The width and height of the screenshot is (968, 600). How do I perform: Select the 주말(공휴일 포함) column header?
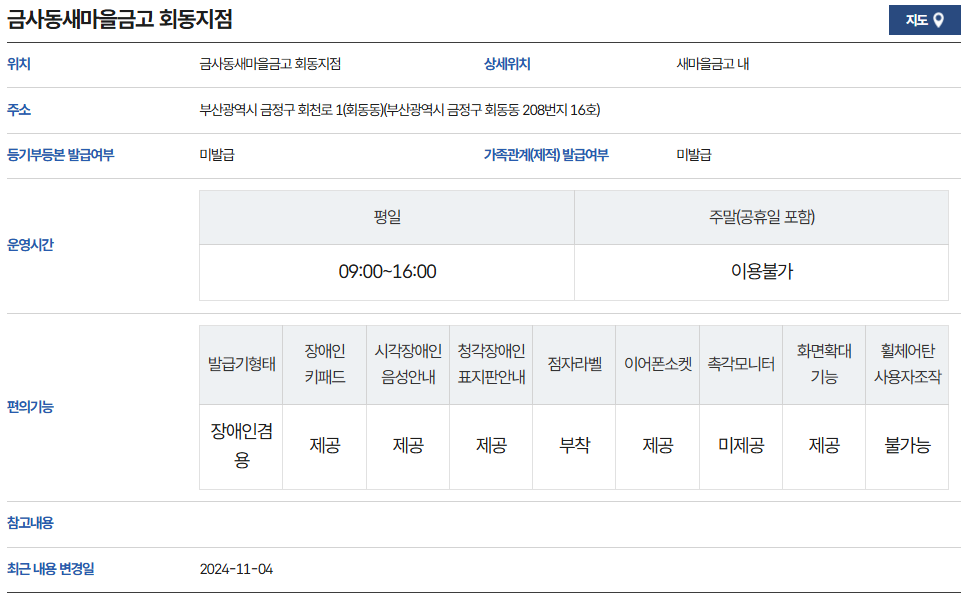(767, 218)
